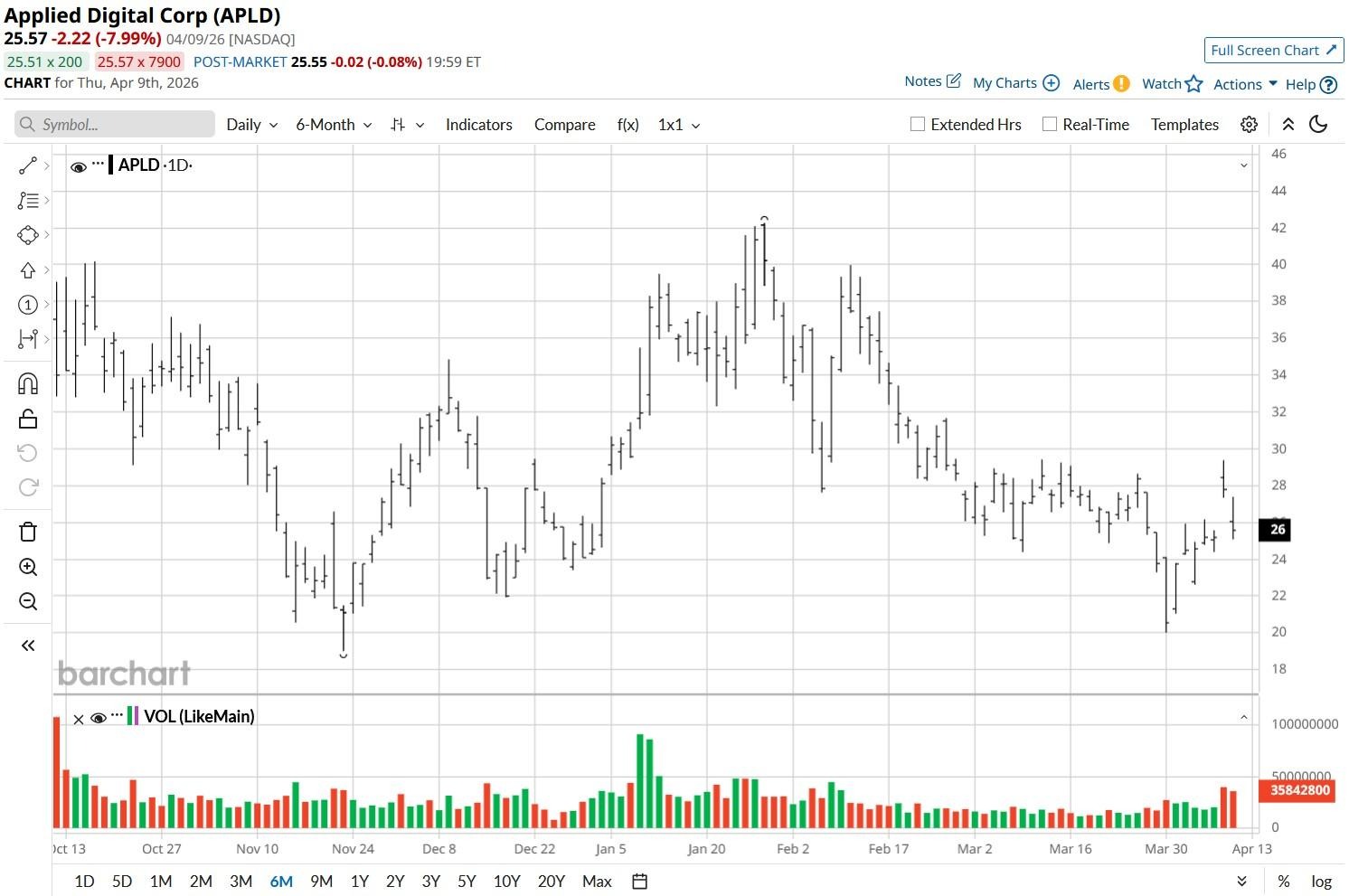This screenshot has width=1349, height=896.
Task: Expand bottom range bar options
Action: click(1242, 882)
